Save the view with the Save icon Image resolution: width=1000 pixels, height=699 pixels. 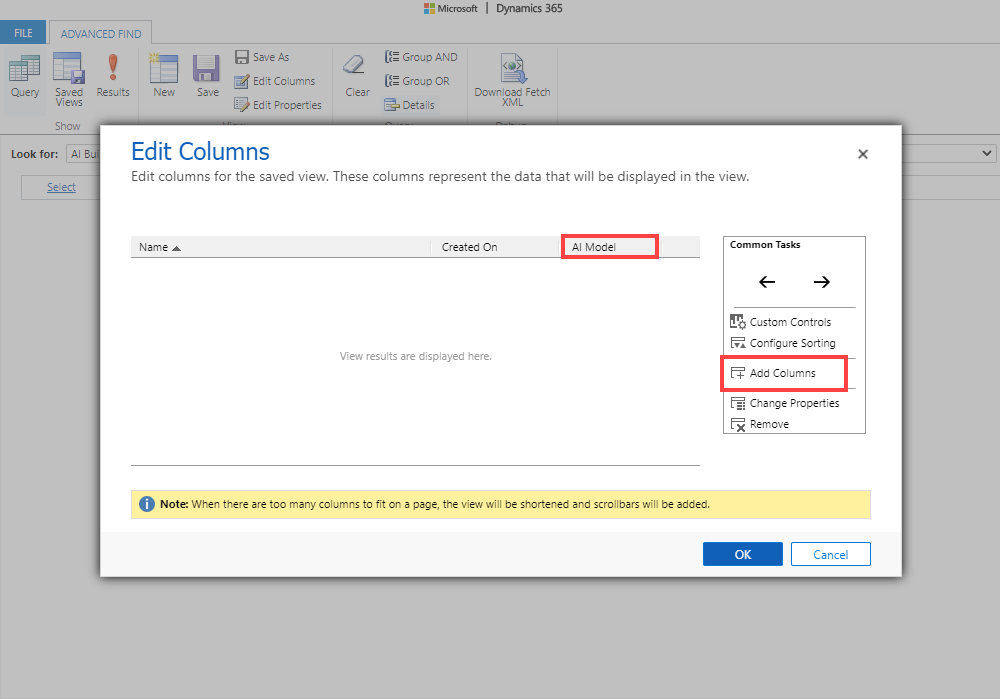pos(206,75)
